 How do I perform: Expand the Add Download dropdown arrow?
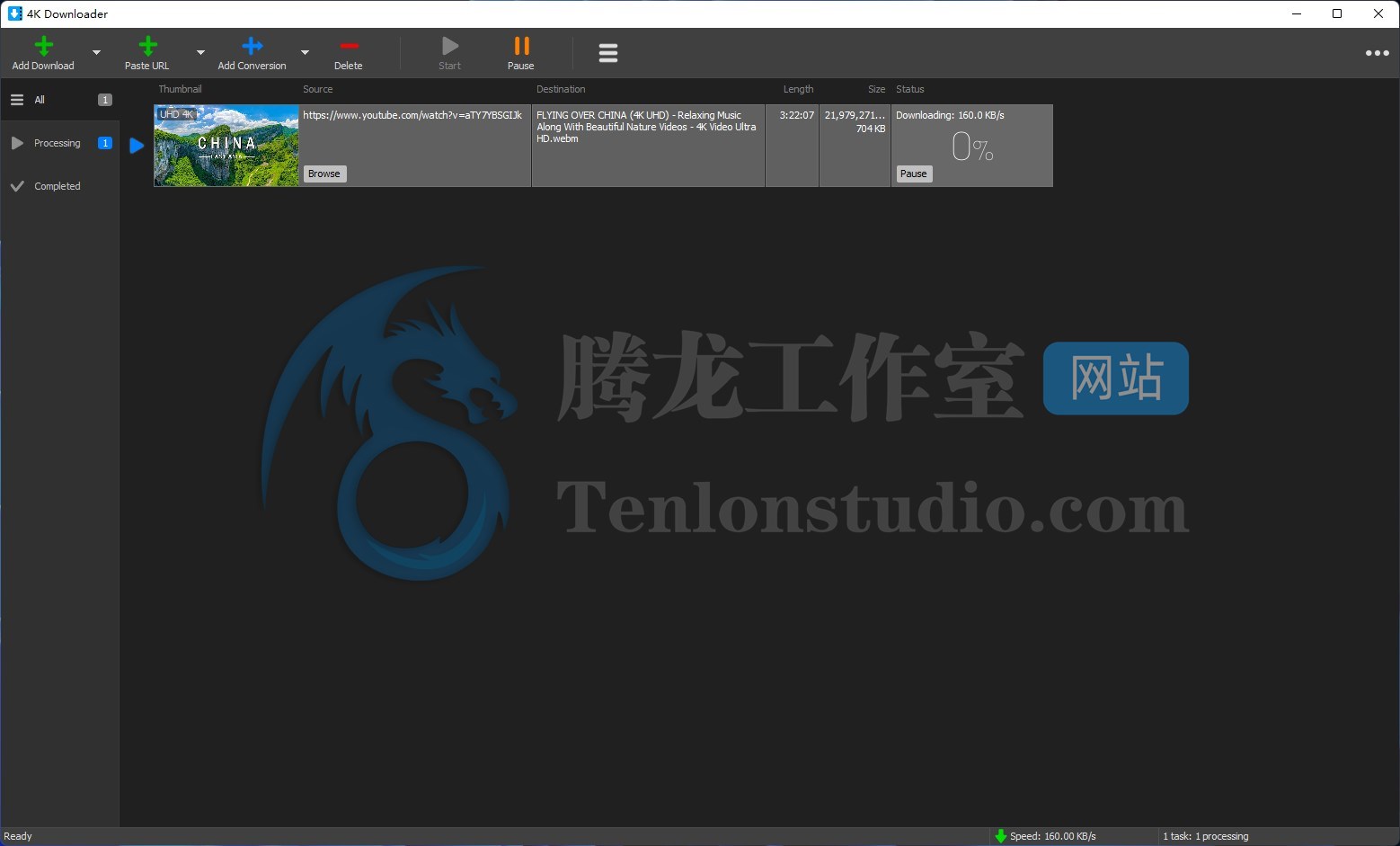tap(96, 52)
